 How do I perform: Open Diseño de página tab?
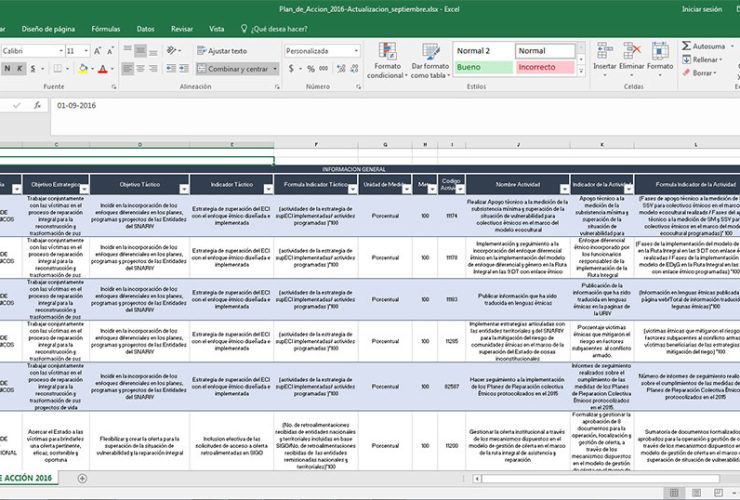click(x=48, y=29)
